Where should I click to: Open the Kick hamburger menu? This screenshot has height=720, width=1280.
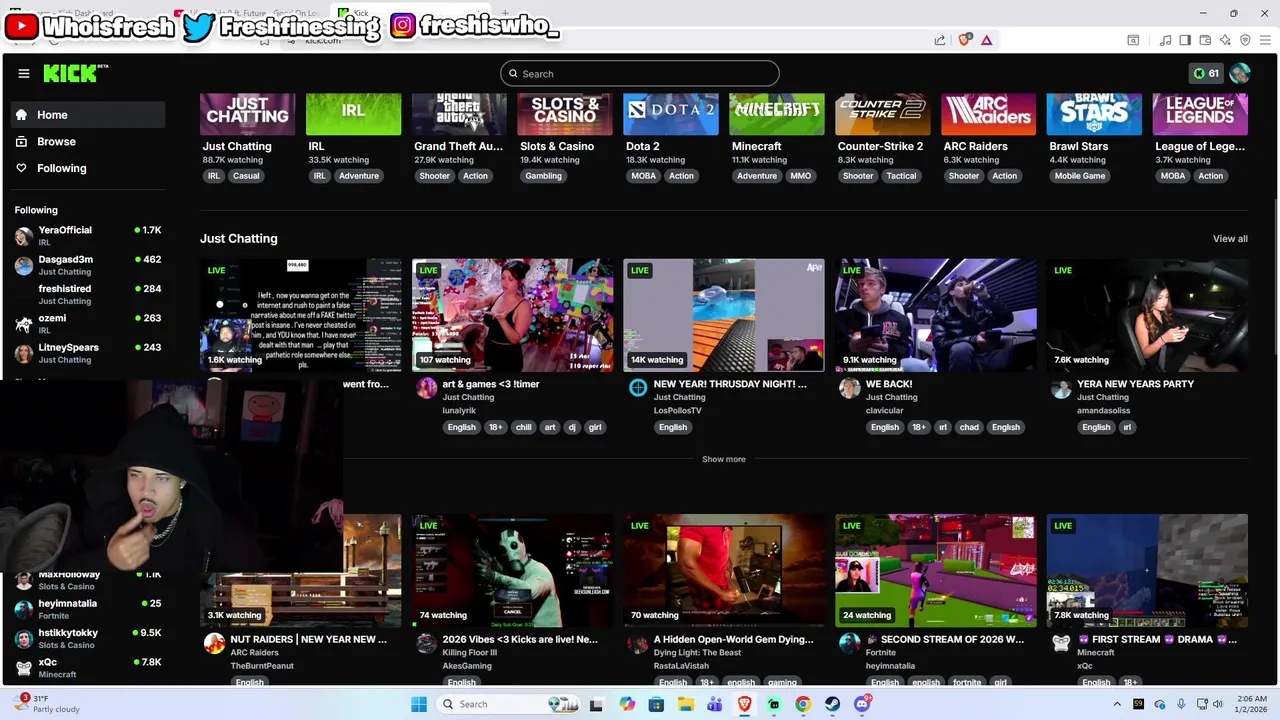tap(24, 73)
